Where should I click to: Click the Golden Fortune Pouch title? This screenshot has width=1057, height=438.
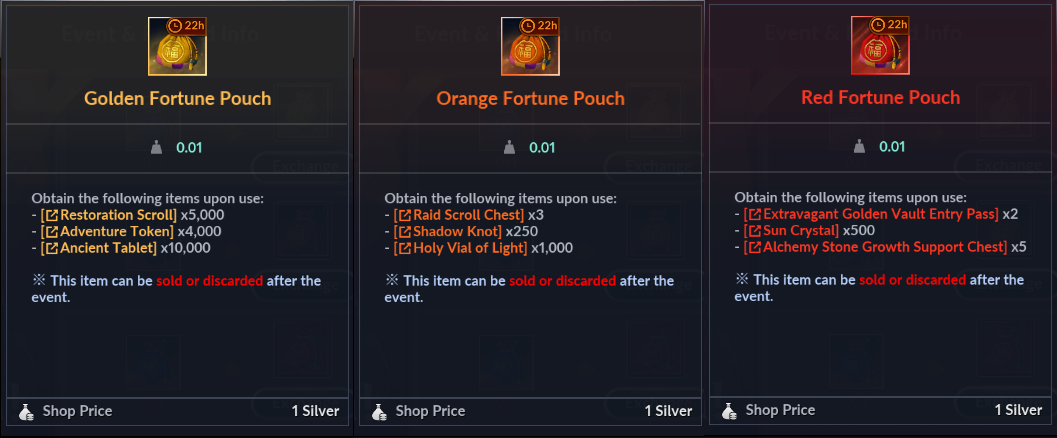[x=177, y=99]
